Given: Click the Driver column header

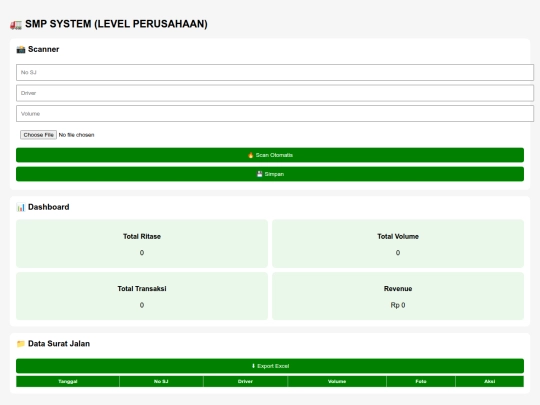Looking at the screenshot, I should click(245, 381).
